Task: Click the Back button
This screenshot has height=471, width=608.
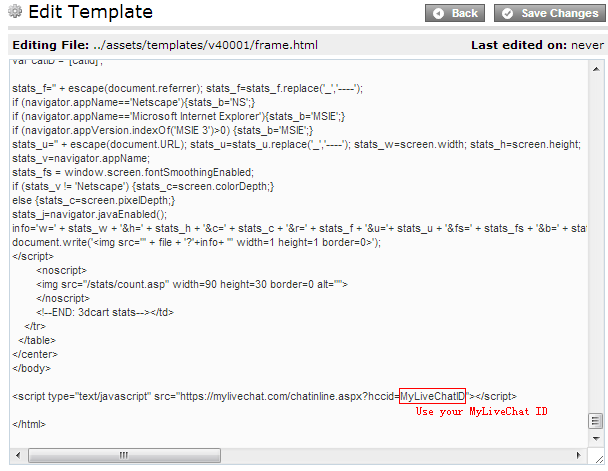Action: 455,13
